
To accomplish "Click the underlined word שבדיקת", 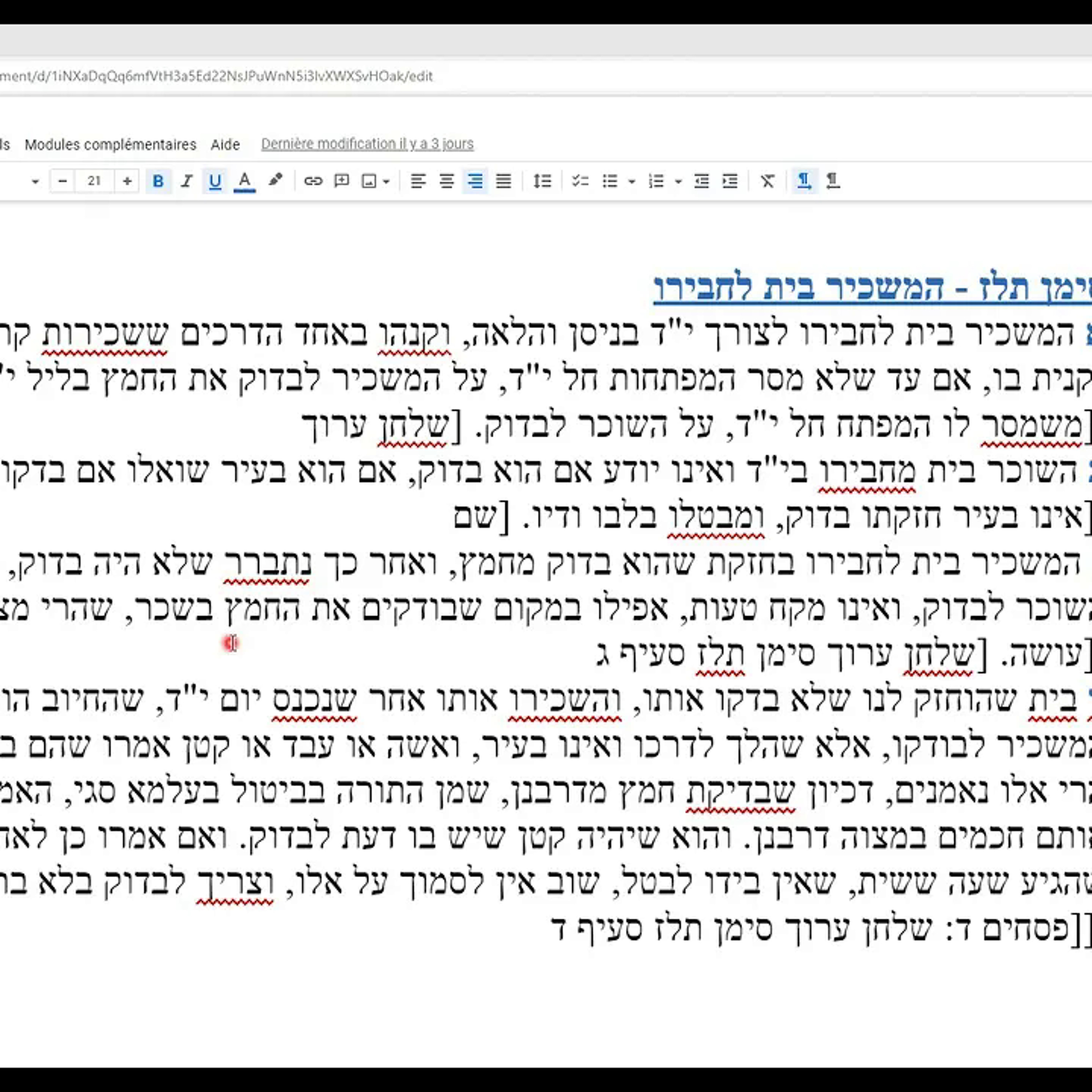I will click(741, 791).
